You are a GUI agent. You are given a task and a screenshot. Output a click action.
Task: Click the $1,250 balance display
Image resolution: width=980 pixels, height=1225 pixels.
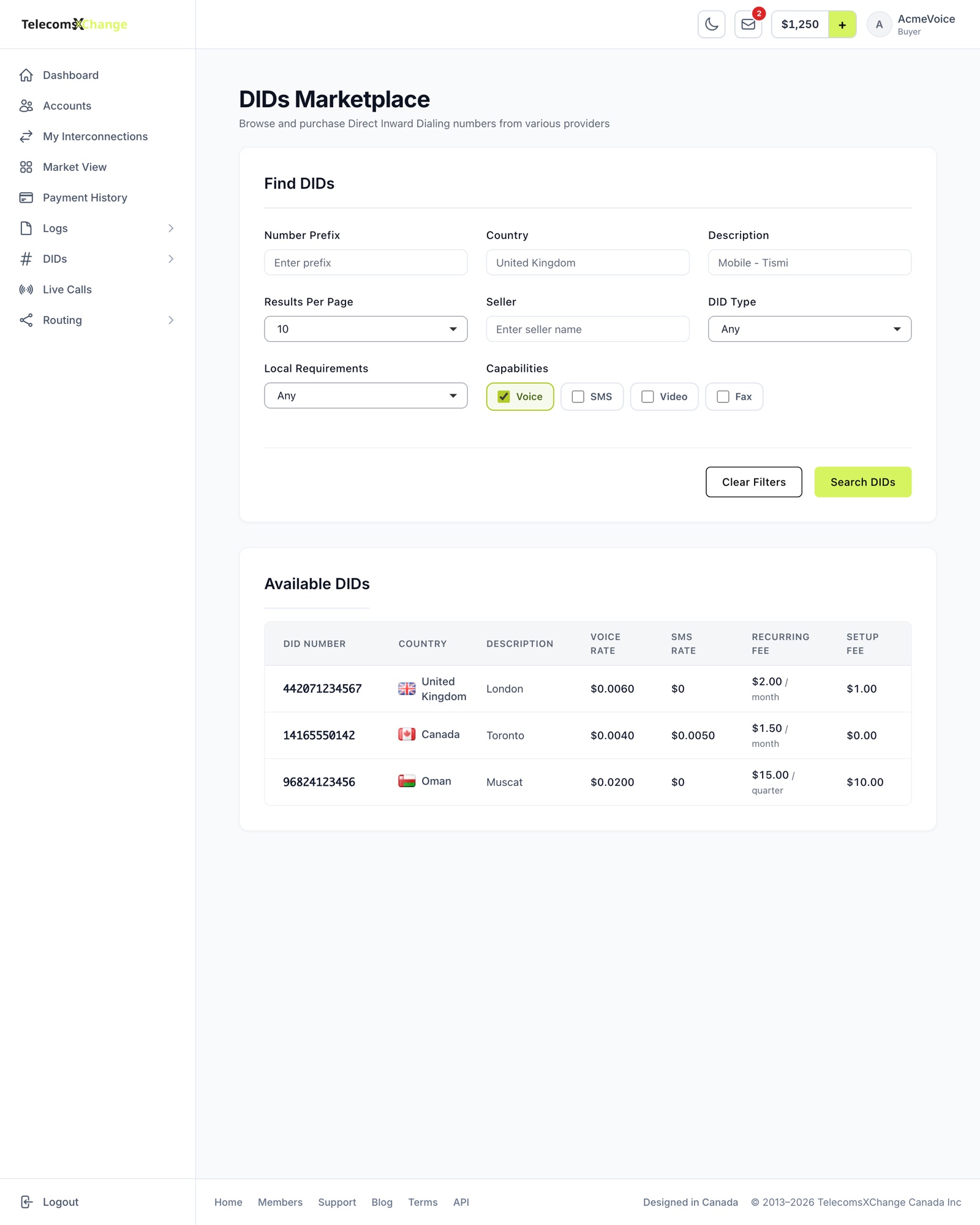point(800,24)
